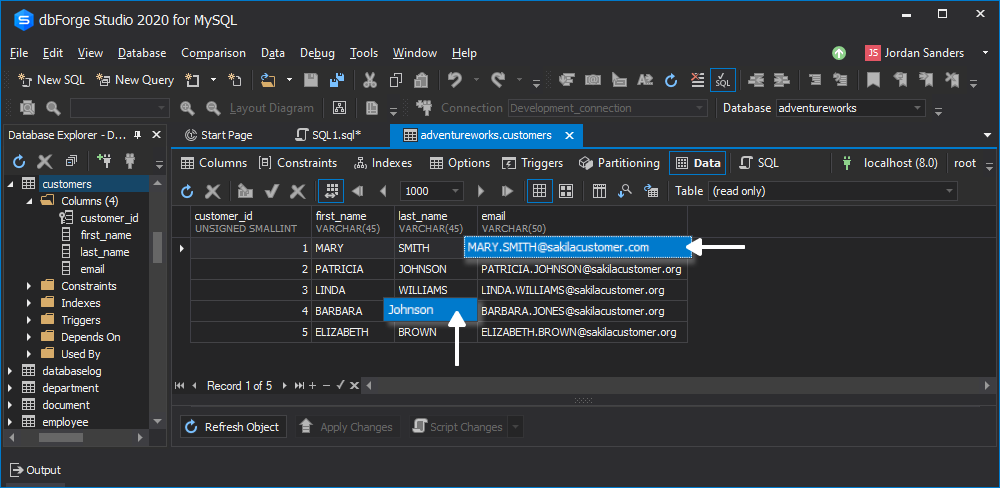Click the green update notification icon

click(839, 53)
